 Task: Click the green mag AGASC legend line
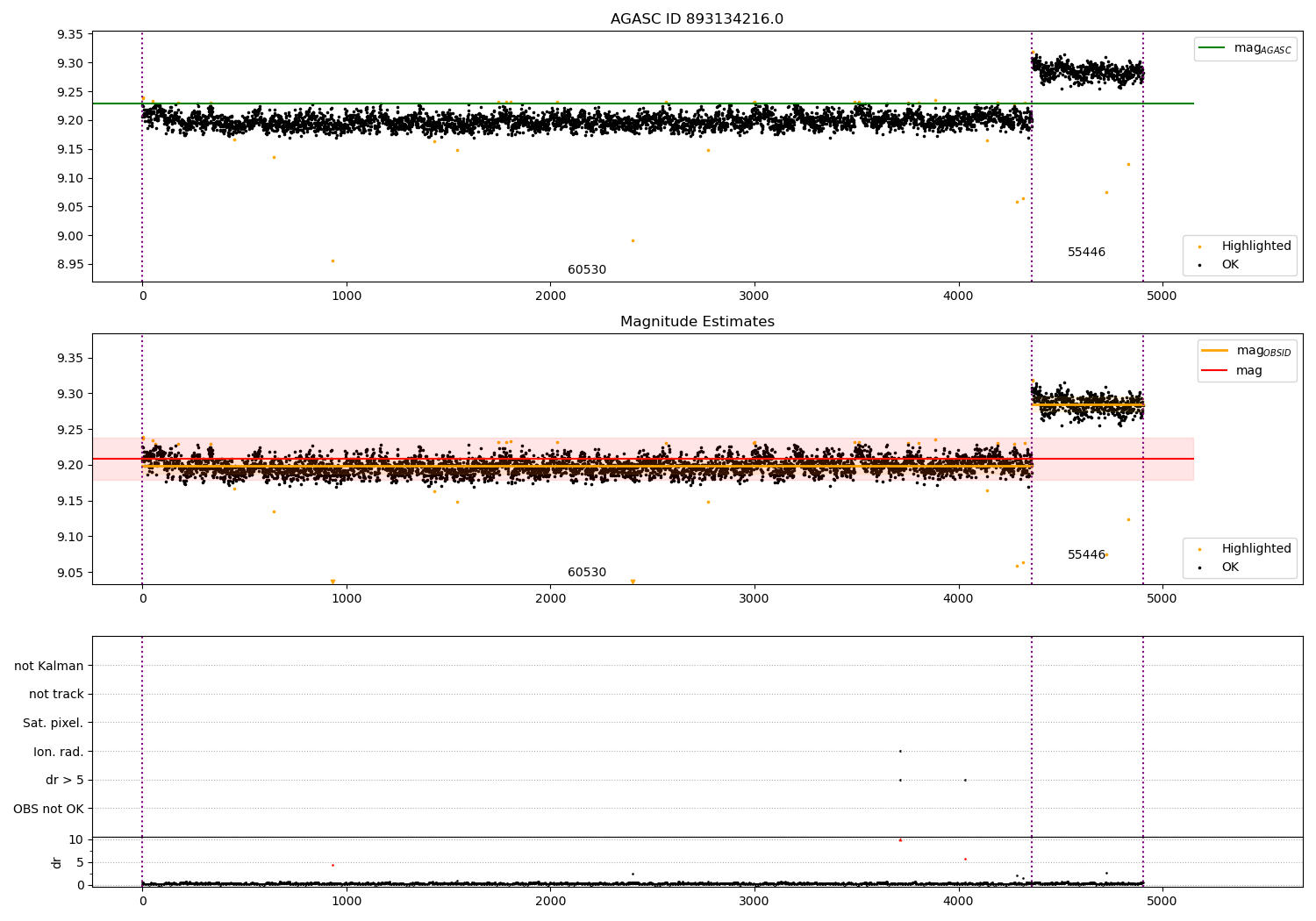1212,48
